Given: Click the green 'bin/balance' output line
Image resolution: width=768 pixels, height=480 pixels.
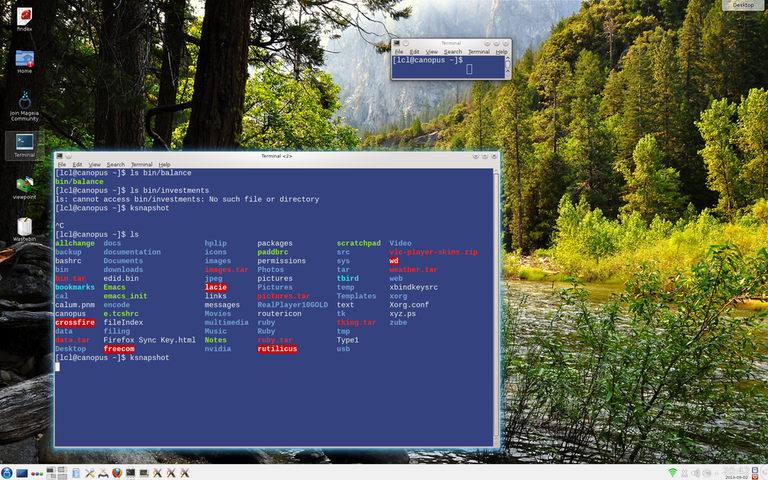Looking at the screenshot, I should tap(79, 182).
